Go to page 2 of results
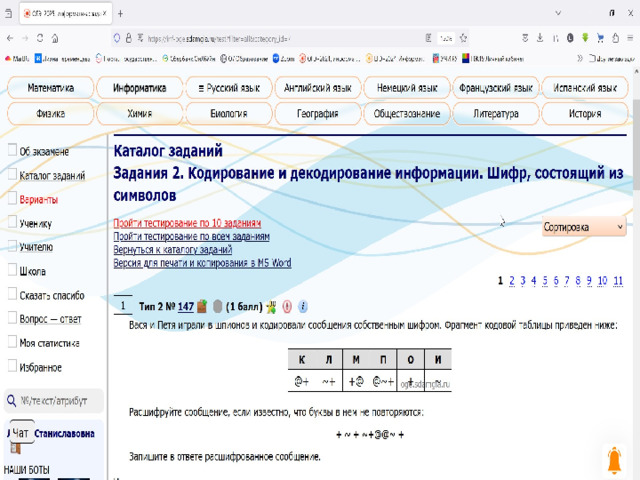Screen dimensions: 640x480 pyautogui.click(x=512, y=280)
